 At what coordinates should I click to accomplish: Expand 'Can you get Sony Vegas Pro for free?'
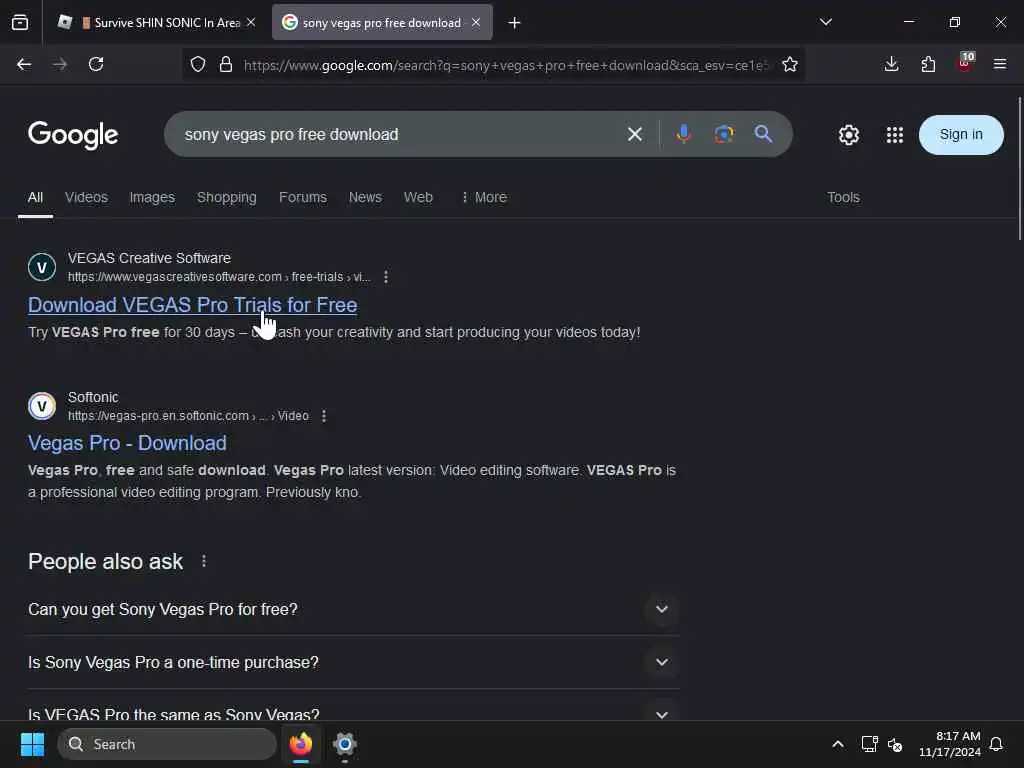pos(354,609)
